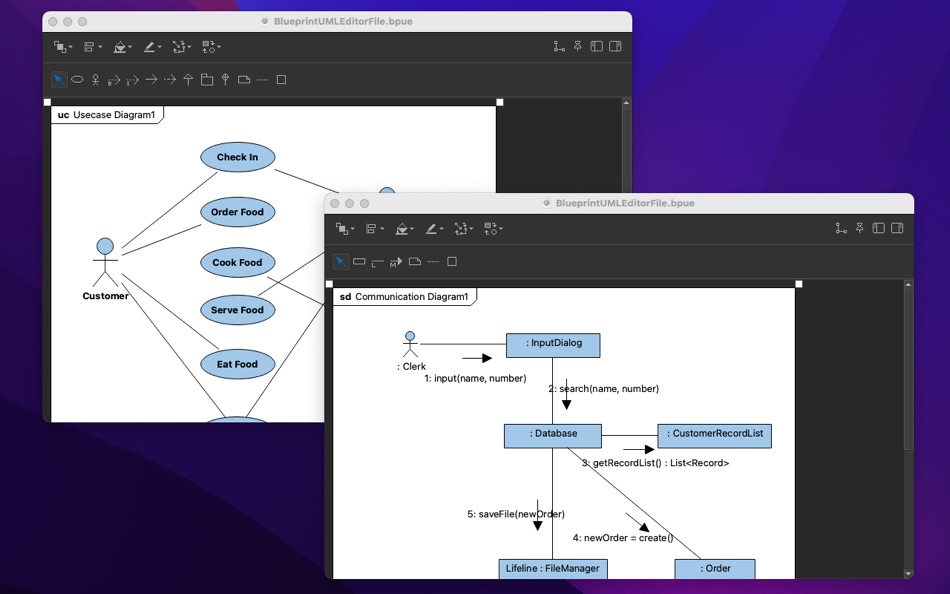Open align dropdown in Communication window
Screen dimensions: 950x594
point(374,229)
